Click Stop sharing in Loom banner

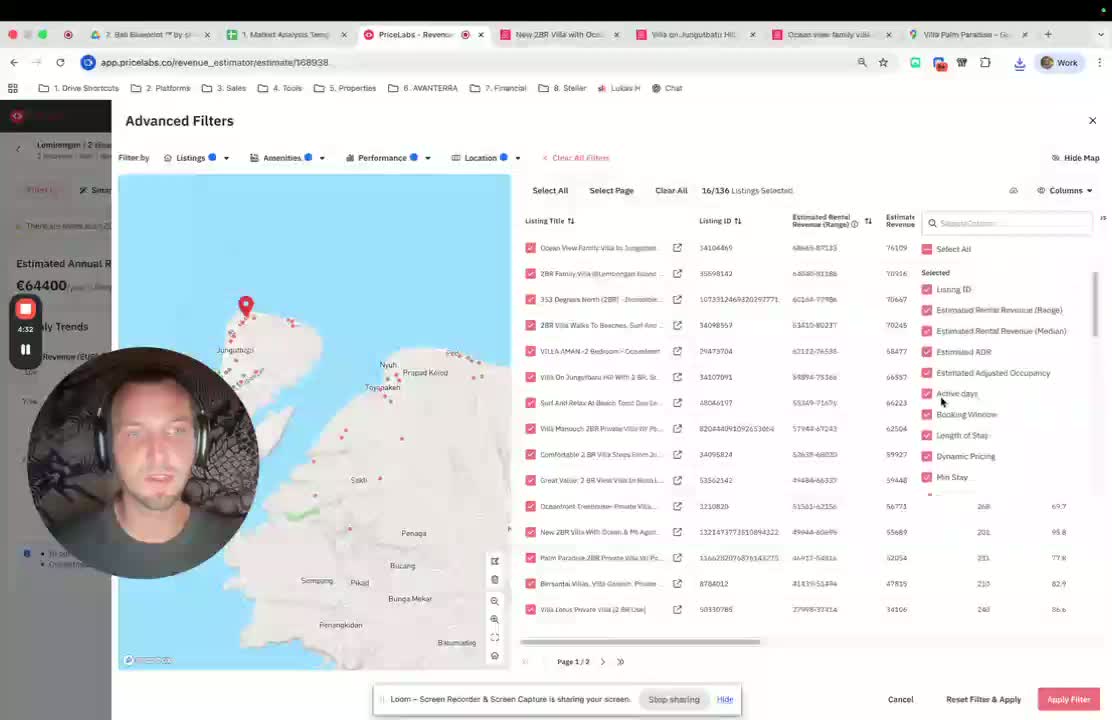coord(674,699)
